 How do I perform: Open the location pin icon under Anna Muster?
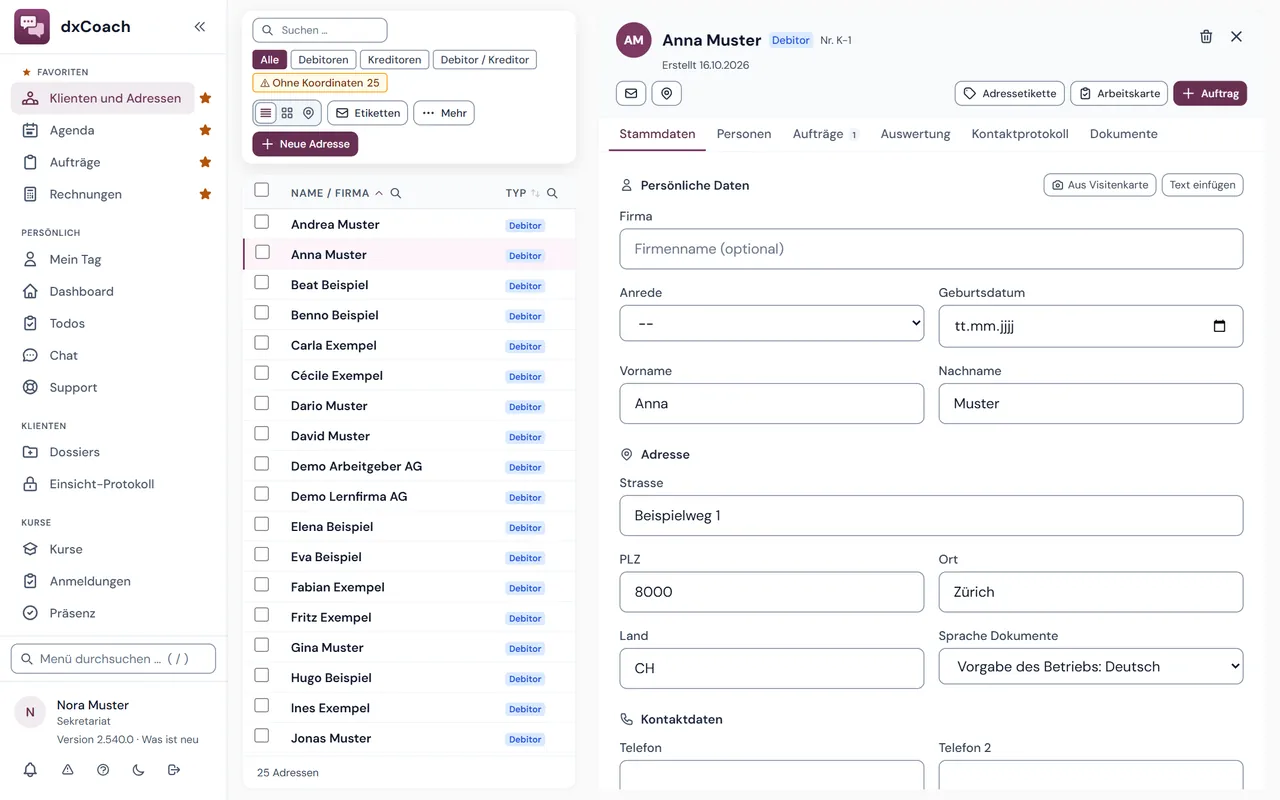(667, 93)
